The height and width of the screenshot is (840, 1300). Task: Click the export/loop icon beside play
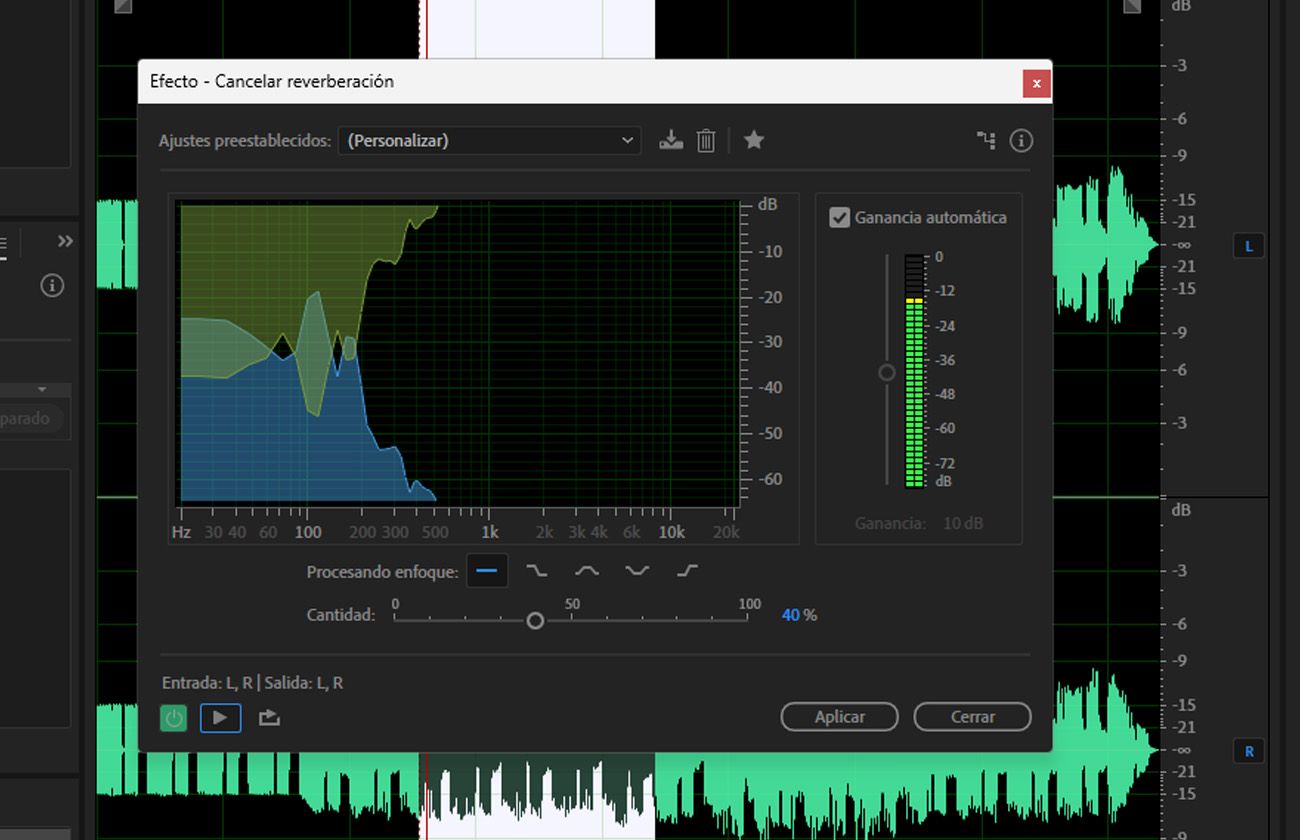pos(269,718)
